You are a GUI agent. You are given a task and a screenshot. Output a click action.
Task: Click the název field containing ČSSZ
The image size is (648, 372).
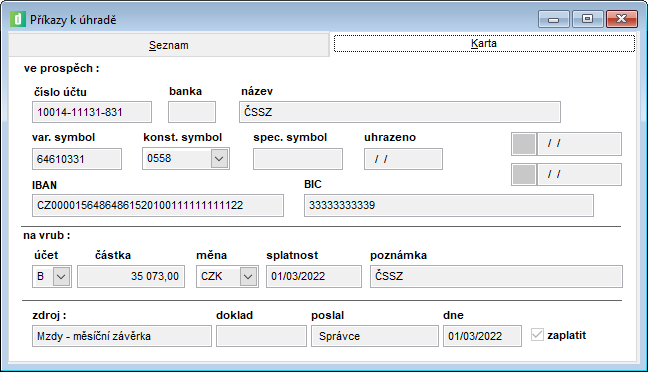[400, 112]
